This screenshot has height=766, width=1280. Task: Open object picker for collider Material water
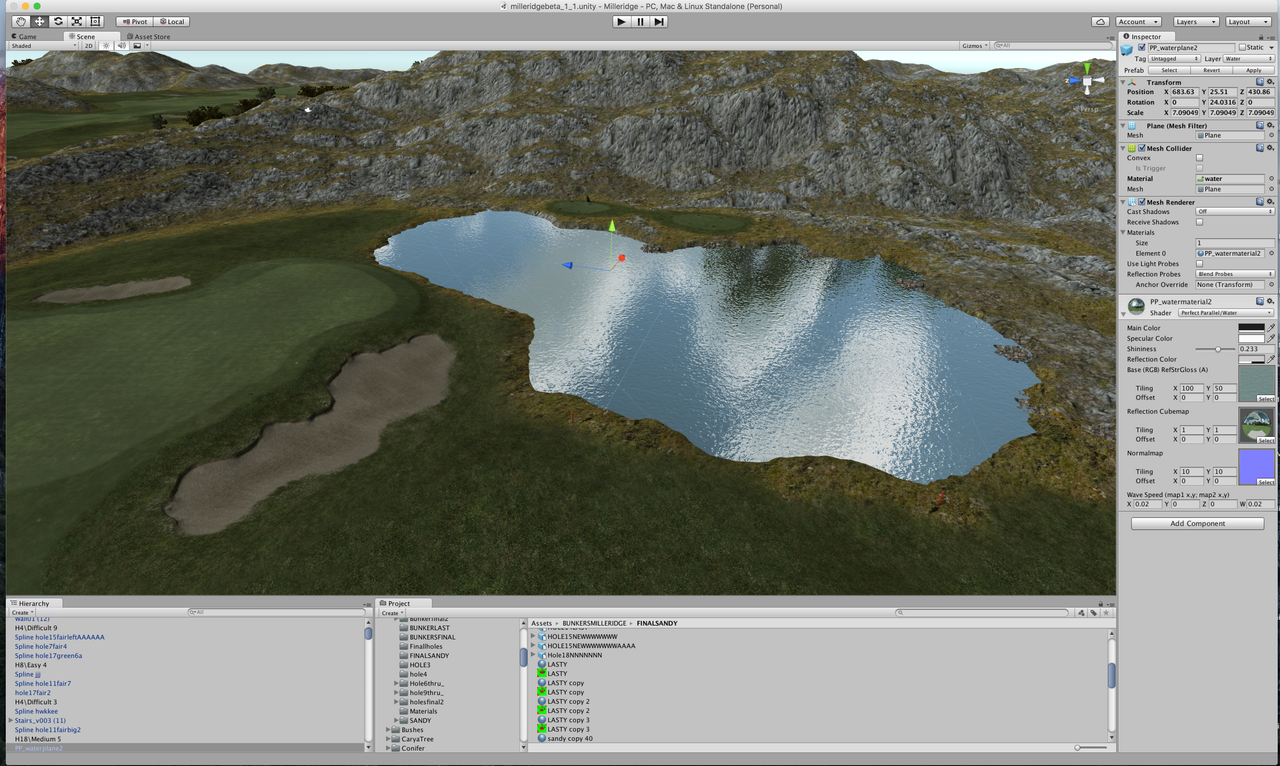(1271, 179)
